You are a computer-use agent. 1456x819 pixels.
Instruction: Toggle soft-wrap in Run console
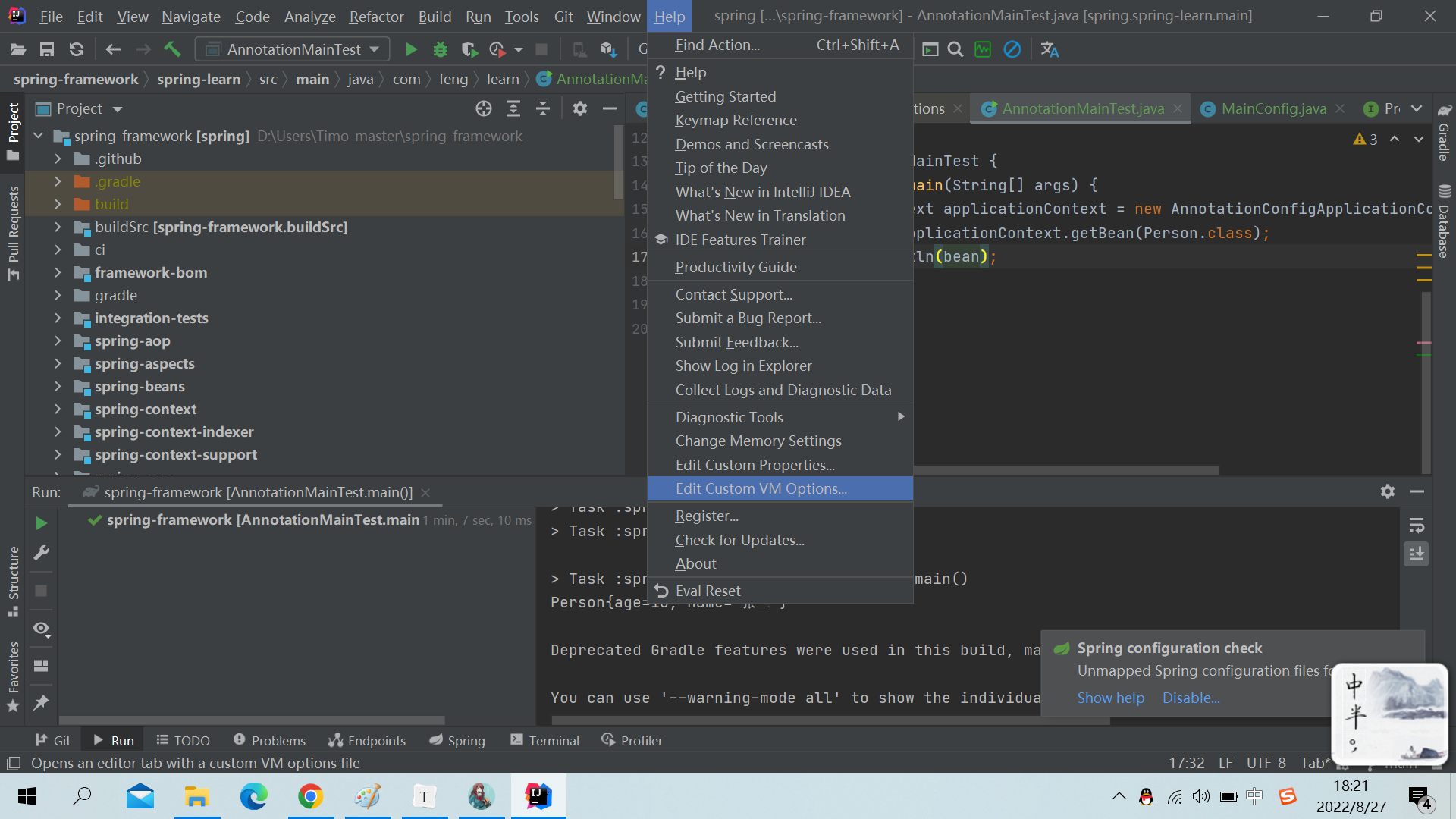1416,525
